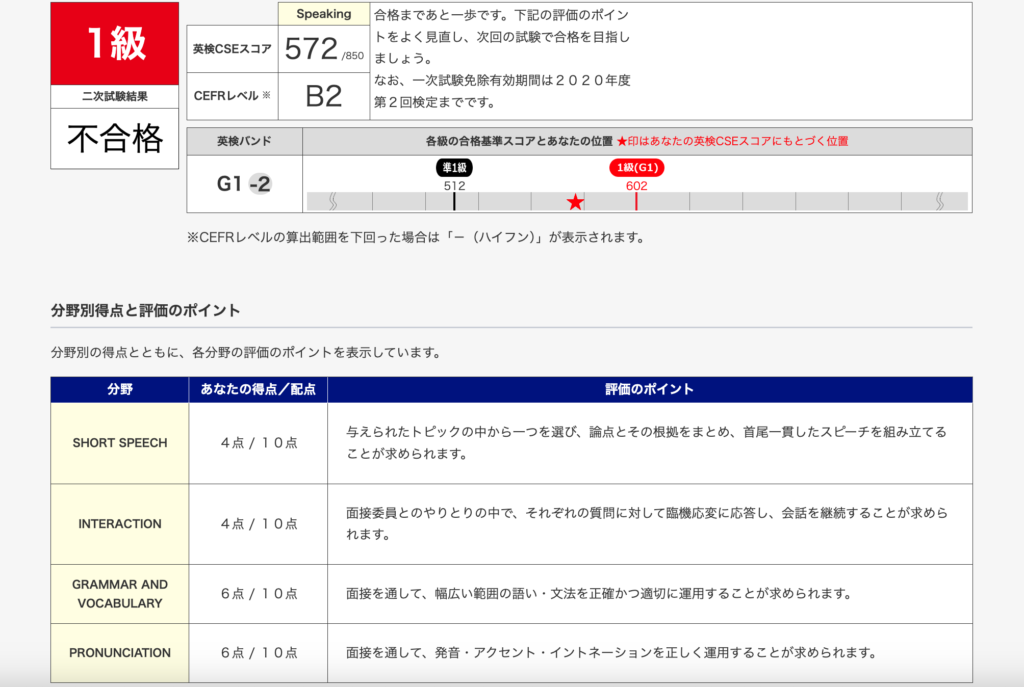Click the 512 black threshold line on scale

click(454, 201)
